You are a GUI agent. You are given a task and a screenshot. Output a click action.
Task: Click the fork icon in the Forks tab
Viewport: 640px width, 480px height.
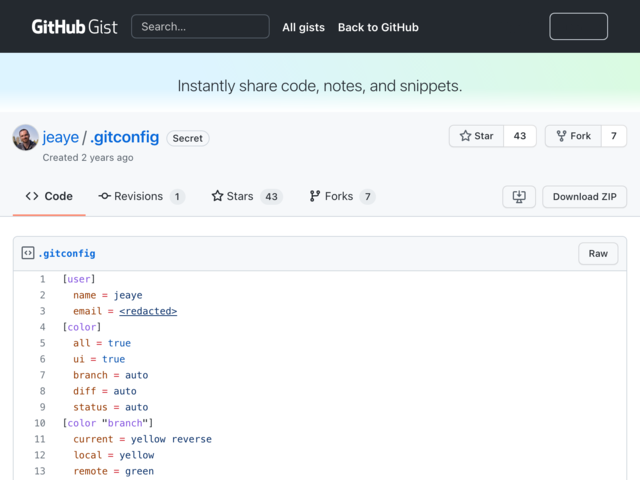pyautogui.click(x=314, y=196)
